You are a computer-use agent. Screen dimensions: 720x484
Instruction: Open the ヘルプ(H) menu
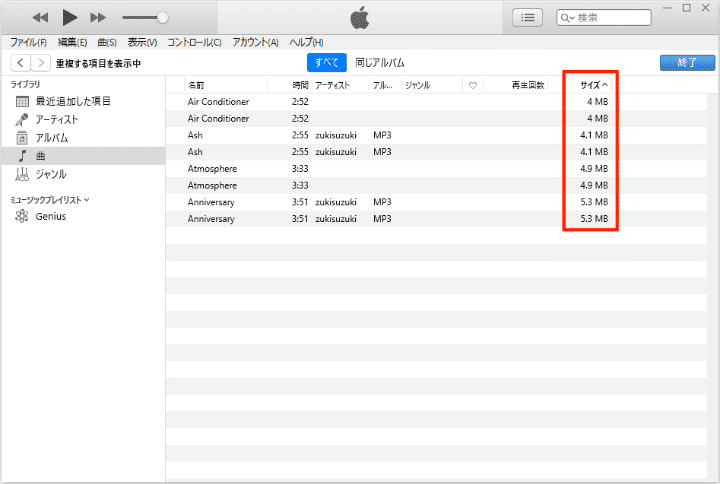306,43
